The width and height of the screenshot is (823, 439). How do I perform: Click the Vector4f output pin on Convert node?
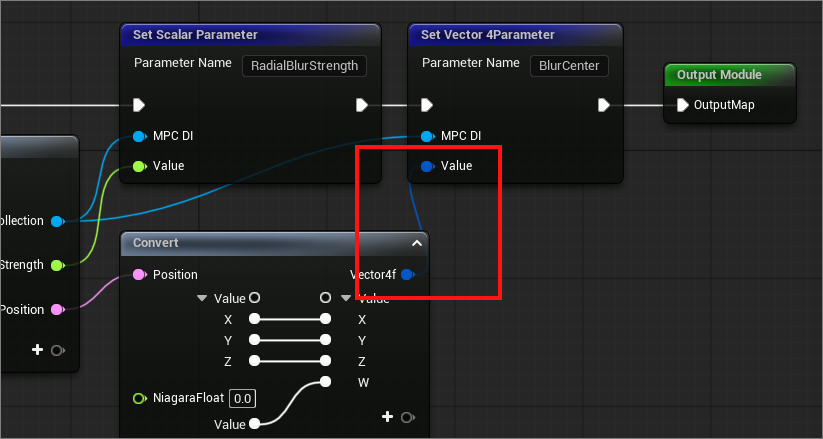[407, 274]
